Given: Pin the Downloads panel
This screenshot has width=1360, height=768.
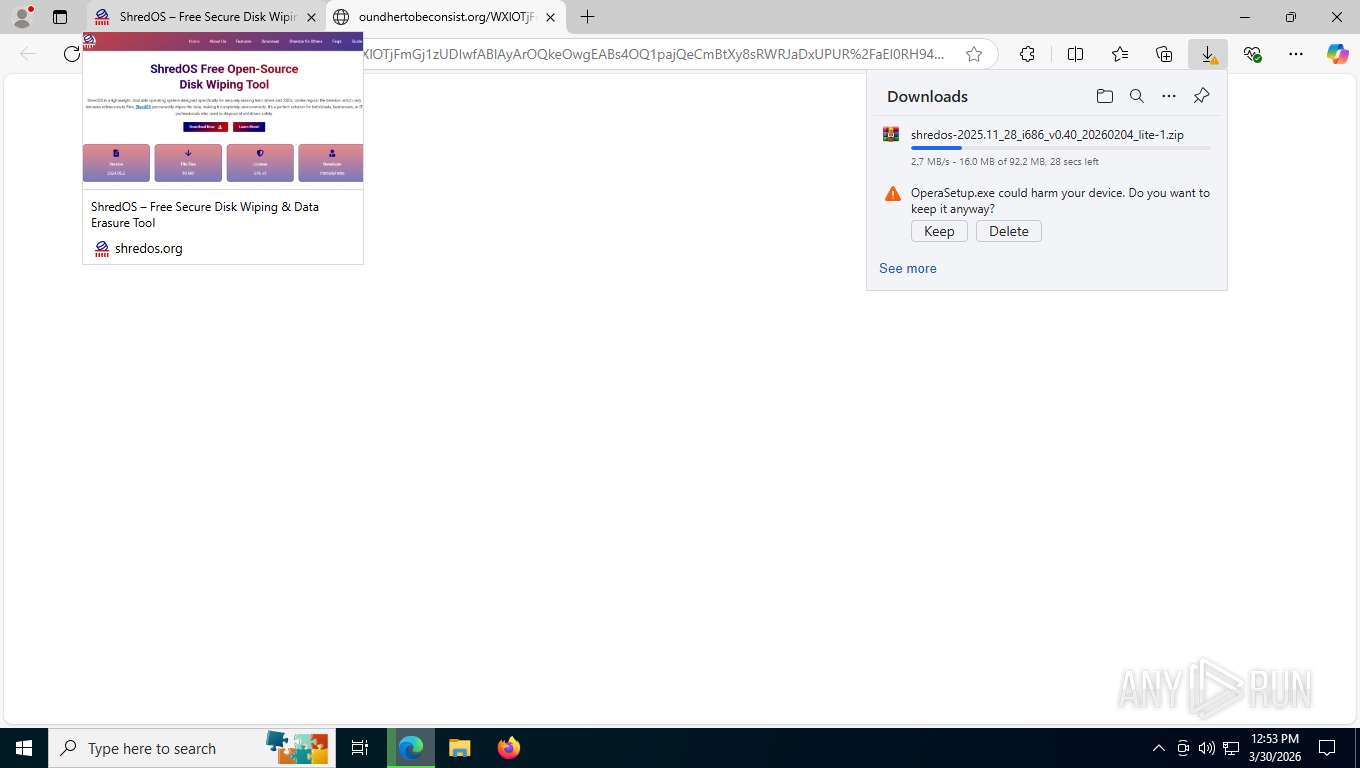Looking at the screenshot, I should point(1201,96).
